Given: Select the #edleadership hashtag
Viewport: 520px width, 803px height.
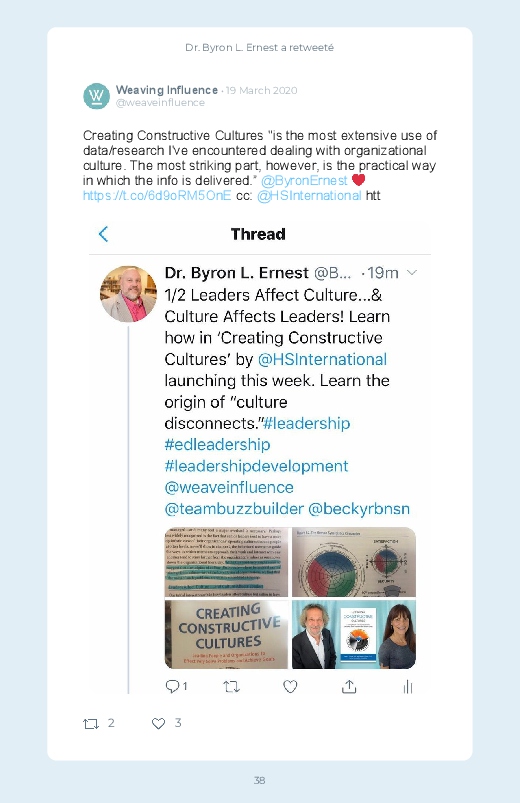Looking at the screenshot, I should (217, 445).
